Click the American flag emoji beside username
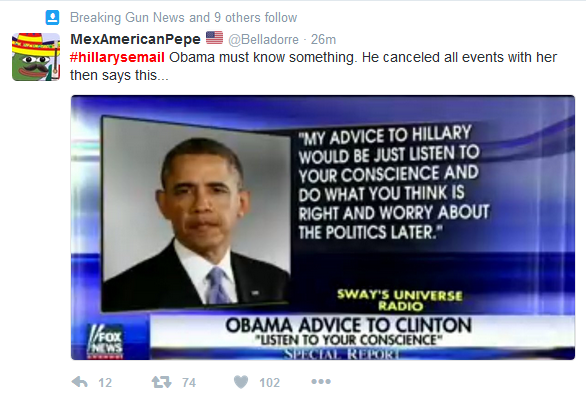 (214, 38)
